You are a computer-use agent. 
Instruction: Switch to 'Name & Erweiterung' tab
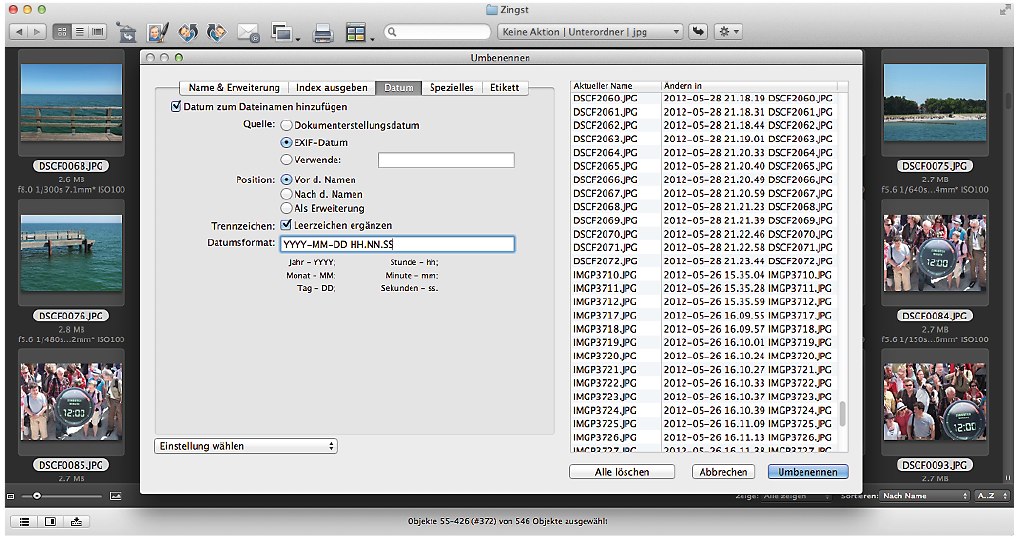click(234, 88)
